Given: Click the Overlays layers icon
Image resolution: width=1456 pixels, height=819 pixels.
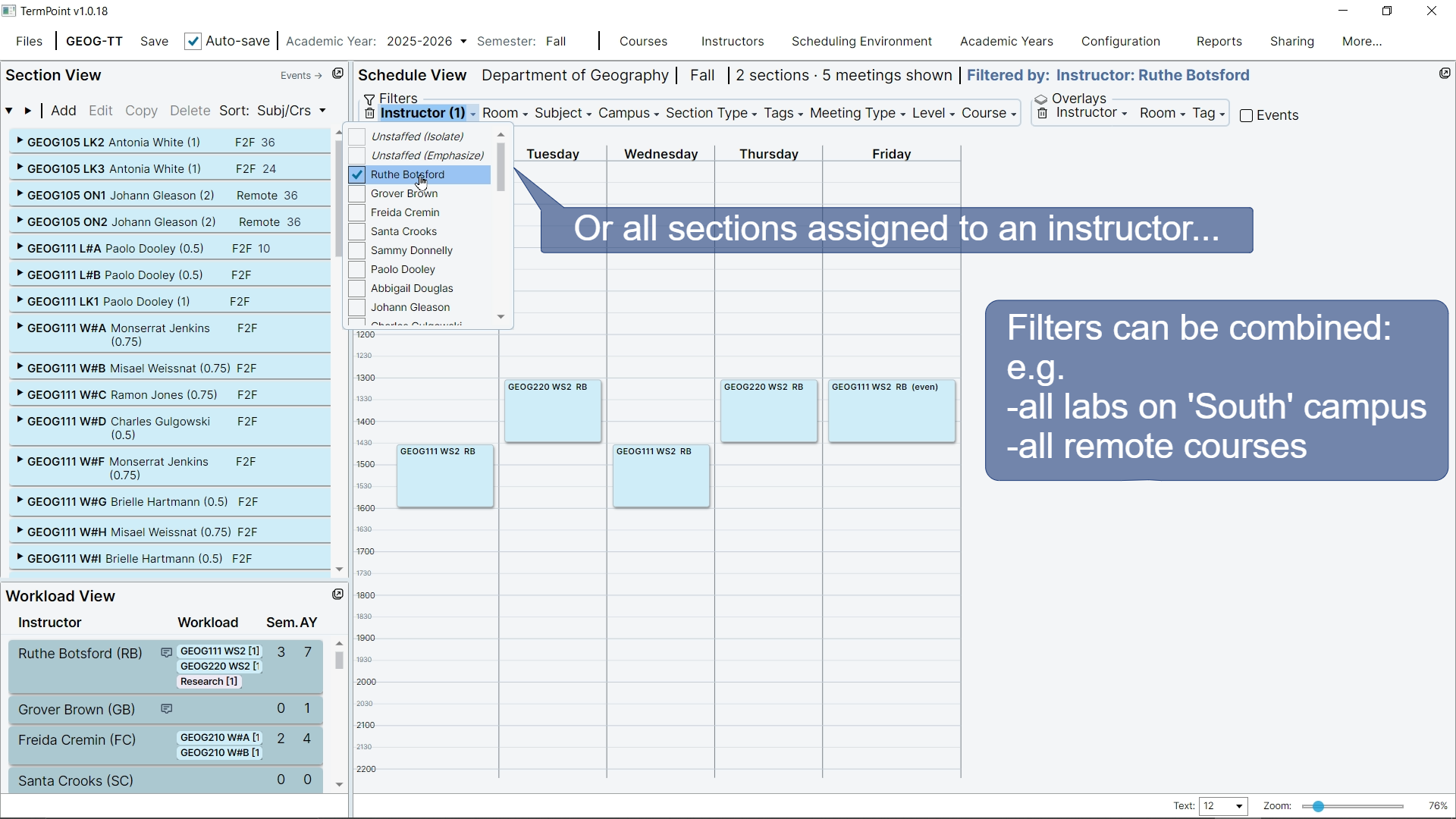Looking at the screenshot, I should coord(1042,99).
